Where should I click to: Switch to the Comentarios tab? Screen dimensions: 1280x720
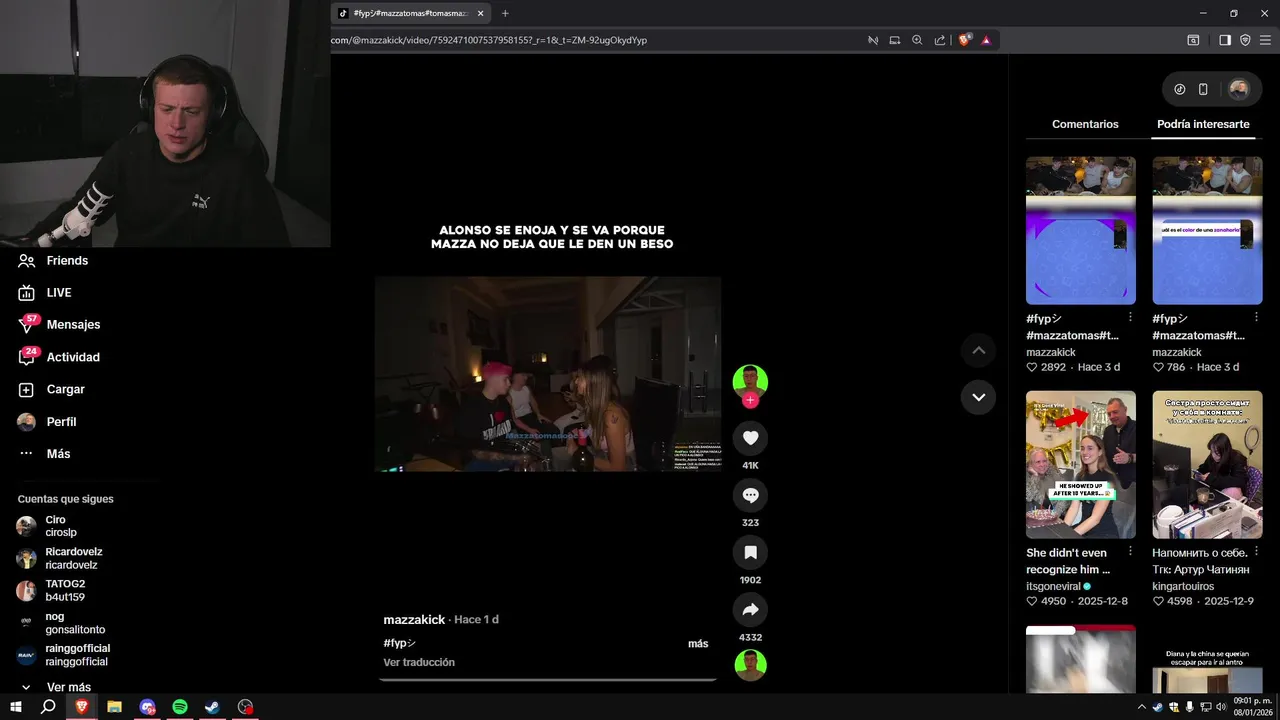click(1085, 124)
